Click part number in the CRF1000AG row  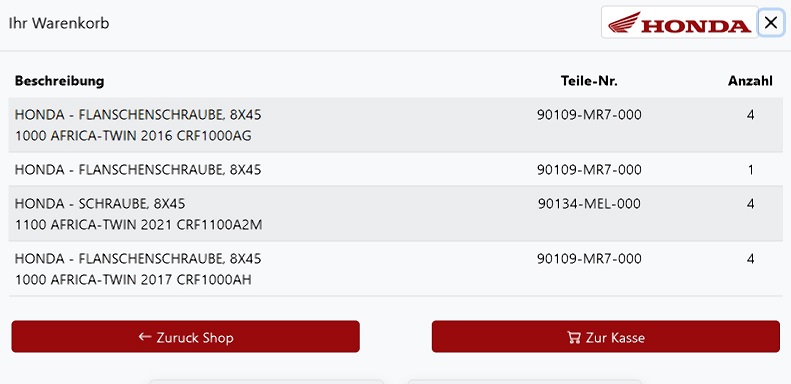point(589,115)
